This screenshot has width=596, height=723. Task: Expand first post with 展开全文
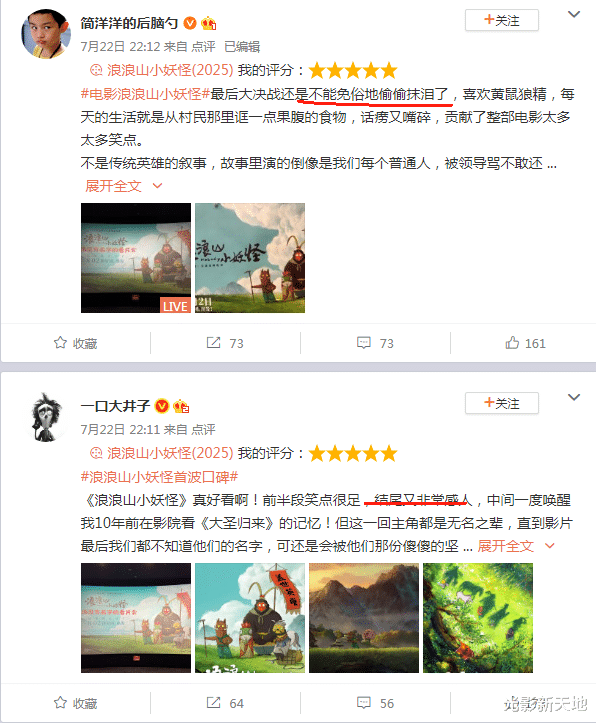[x=124, y=186]
